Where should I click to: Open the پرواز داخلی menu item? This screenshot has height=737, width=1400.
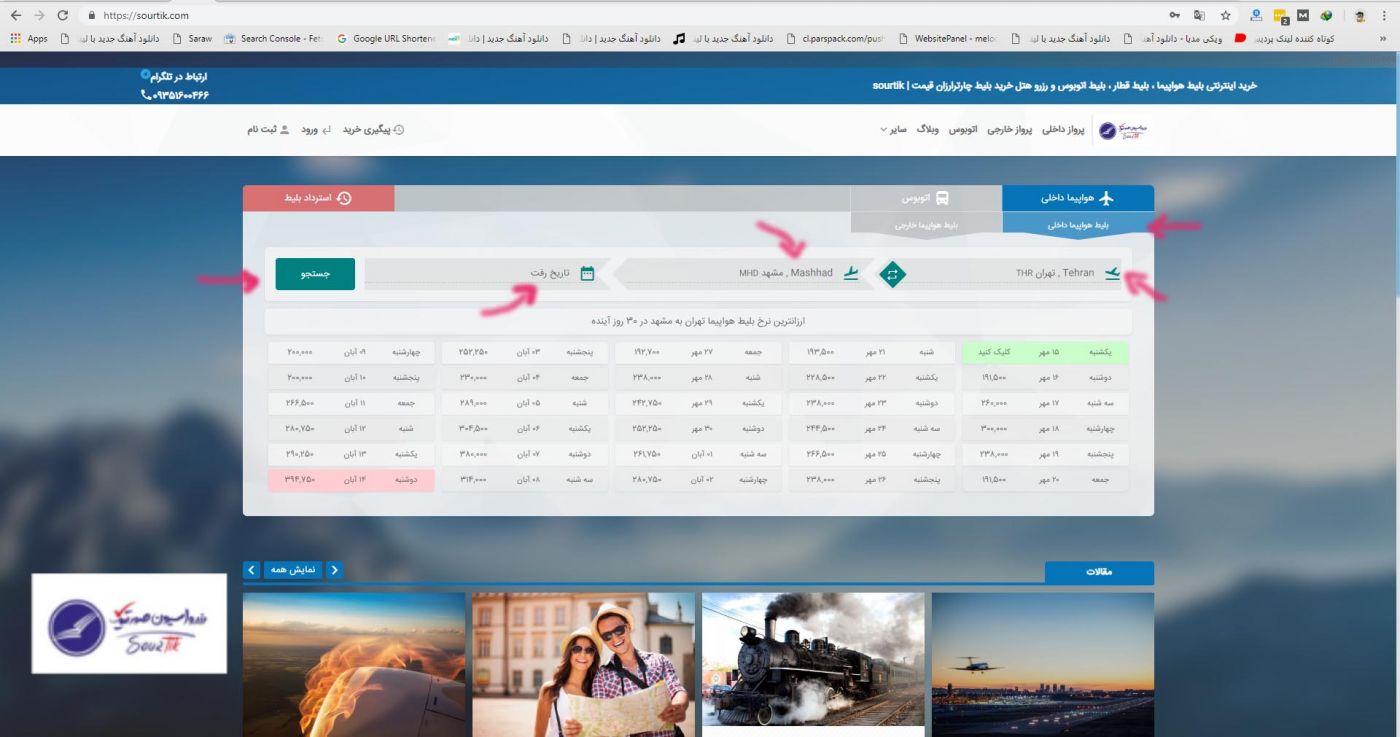pos(1064,130)
